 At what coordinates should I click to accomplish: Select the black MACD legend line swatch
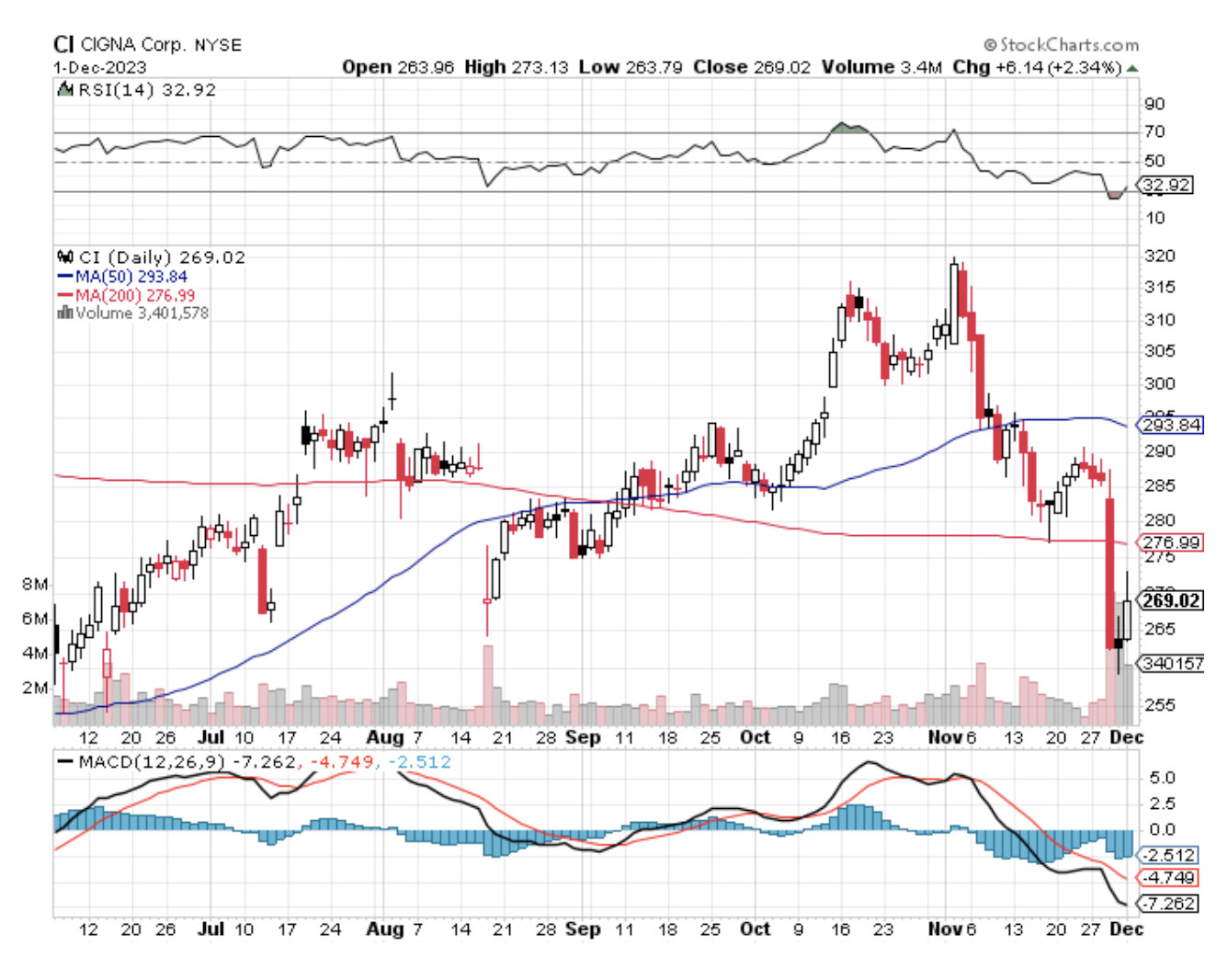point(65,762)
